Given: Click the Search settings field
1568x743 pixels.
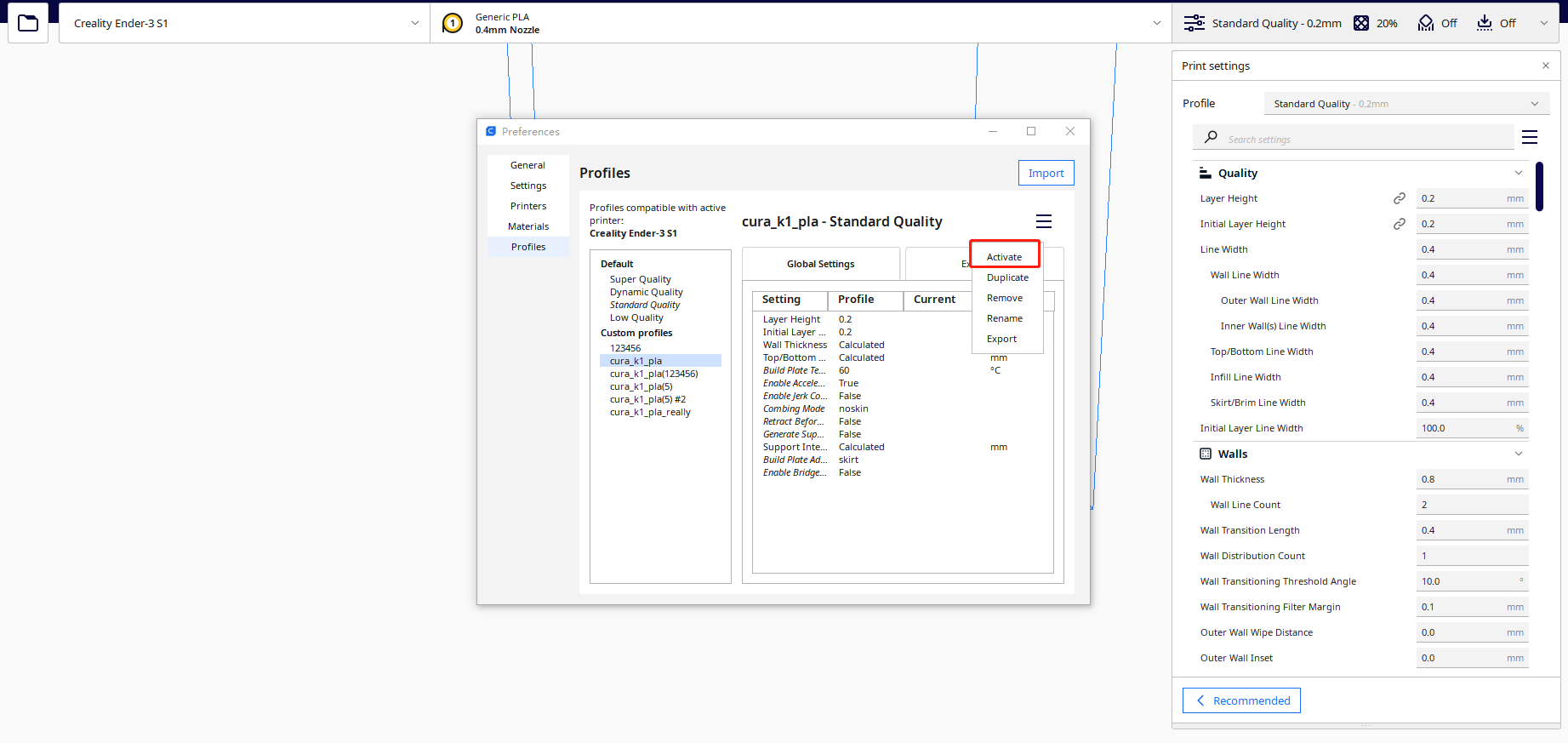Looking at the screenshot, I should (1353, 138).
